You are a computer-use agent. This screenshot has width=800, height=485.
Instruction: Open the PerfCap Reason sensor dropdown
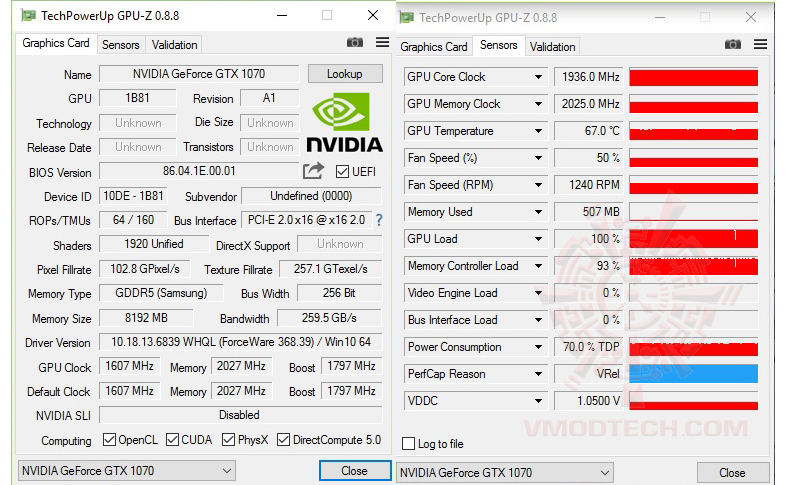pos(538,374)
